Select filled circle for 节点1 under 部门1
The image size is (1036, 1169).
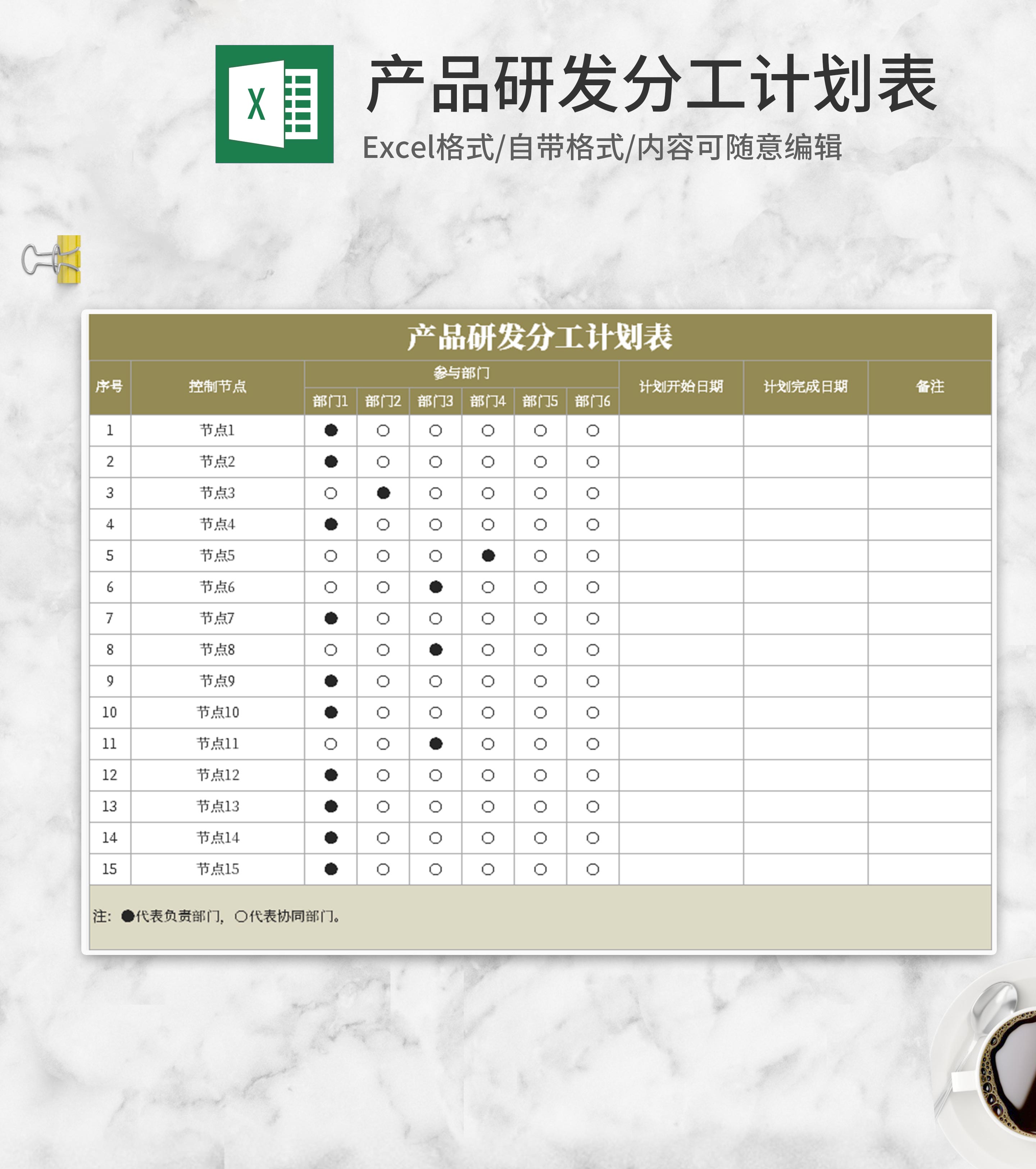click(331, 430)
